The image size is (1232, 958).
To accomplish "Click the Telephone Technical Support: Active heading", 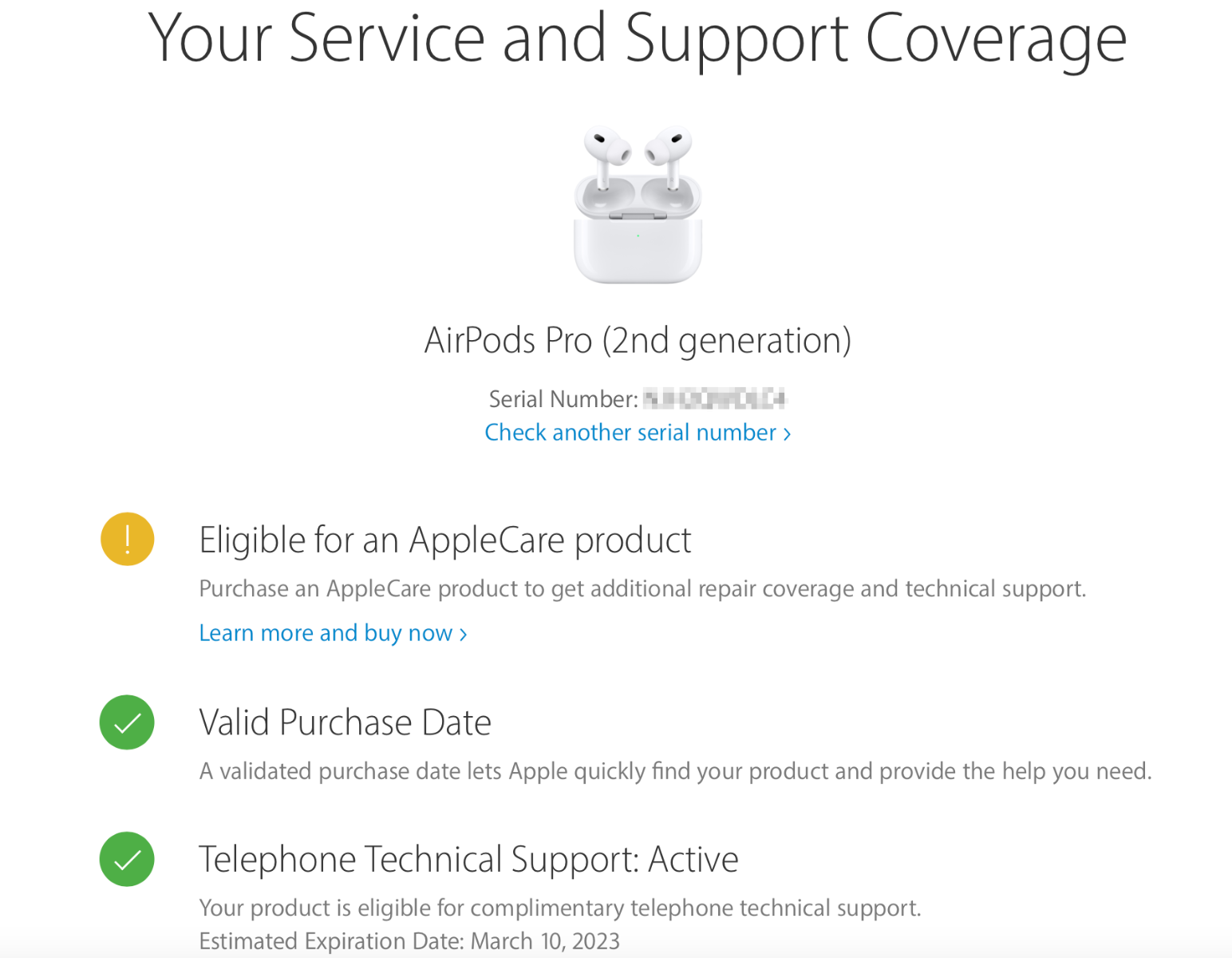I will 468,859.
